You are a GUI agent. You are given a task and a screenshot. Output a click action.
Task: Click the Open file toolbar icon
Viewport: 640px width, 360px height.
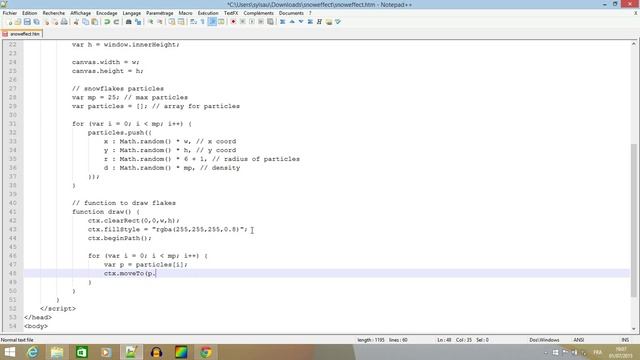coord(18,22)
